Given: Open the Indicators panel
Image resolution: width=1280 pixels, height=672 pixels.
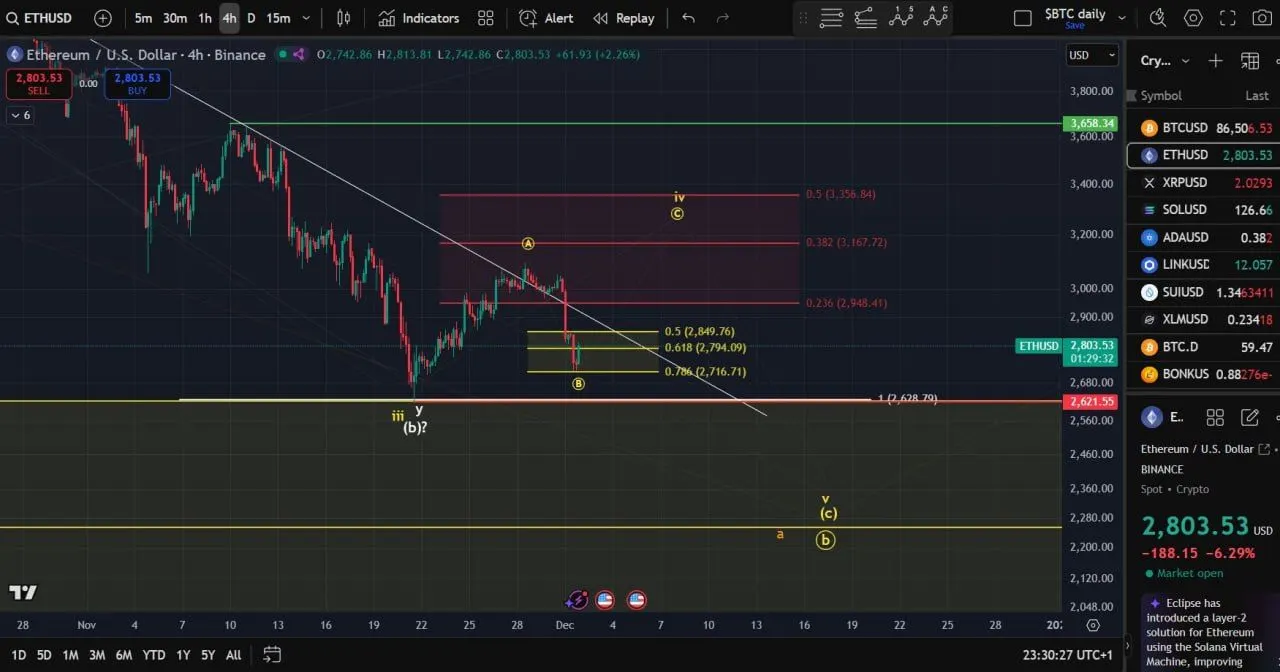Looking at the screenshot, I should tap(418, 18).
